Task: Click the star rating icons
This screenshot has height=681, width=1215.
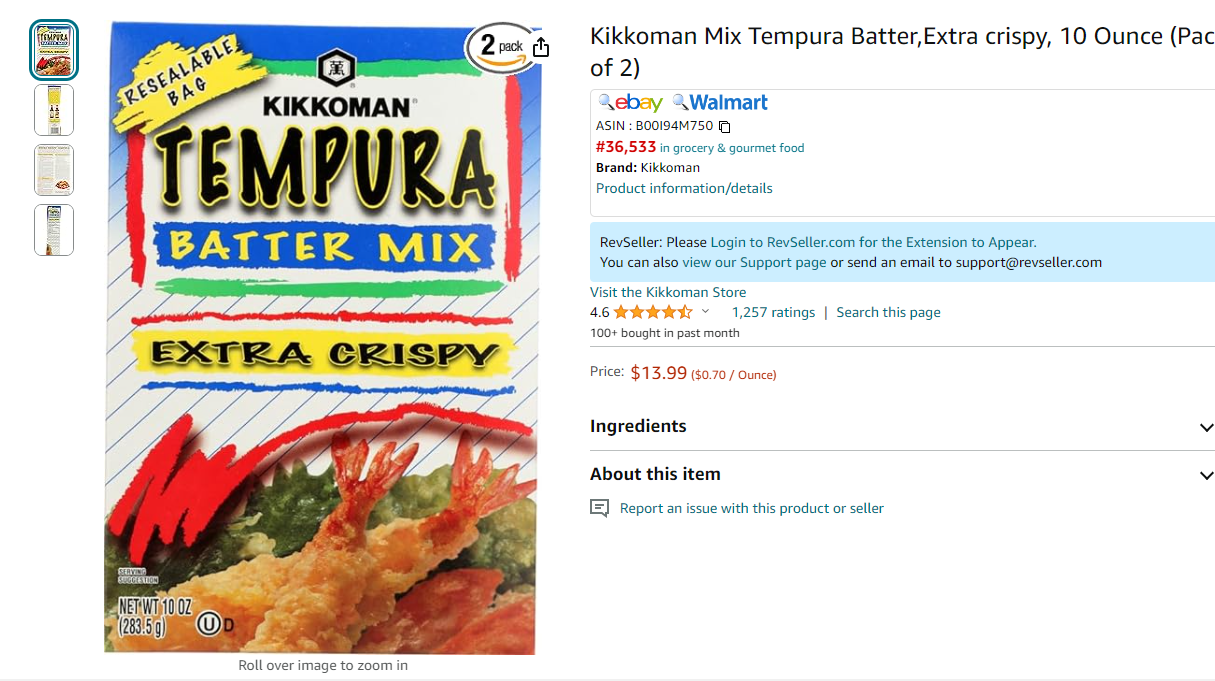Action: tap(652, 312)
